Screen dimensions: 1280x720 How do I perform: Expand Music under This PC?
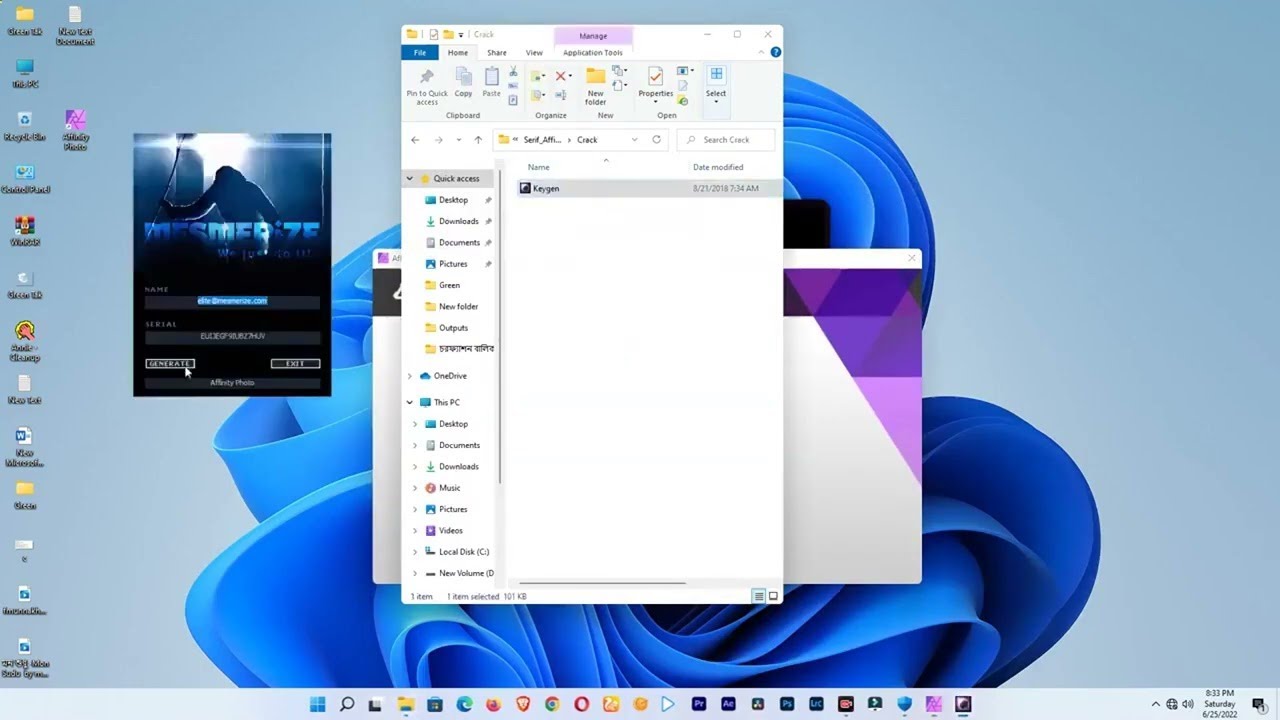point(416,488)
